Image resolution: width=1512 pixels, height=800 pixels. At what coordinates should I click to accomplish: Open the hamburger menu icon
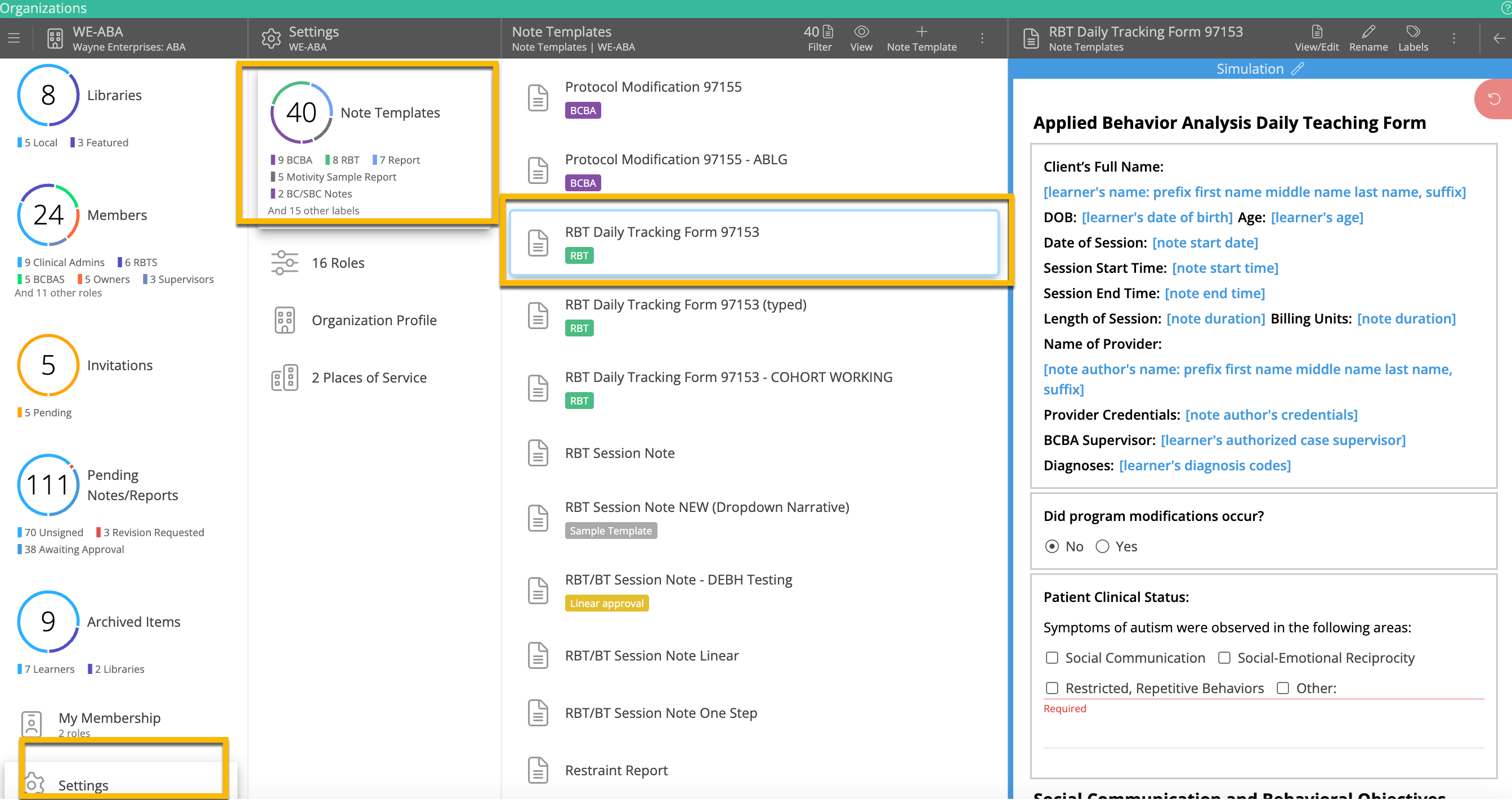pyautogui.click(x=14, y=38)
